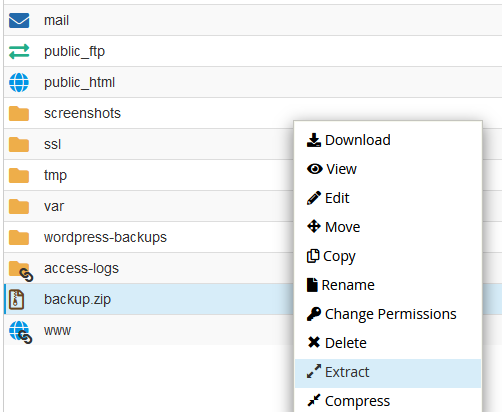Click the access-logs symlink folder icon
This screenshot has height=412, width=502.
pos(21,271)
